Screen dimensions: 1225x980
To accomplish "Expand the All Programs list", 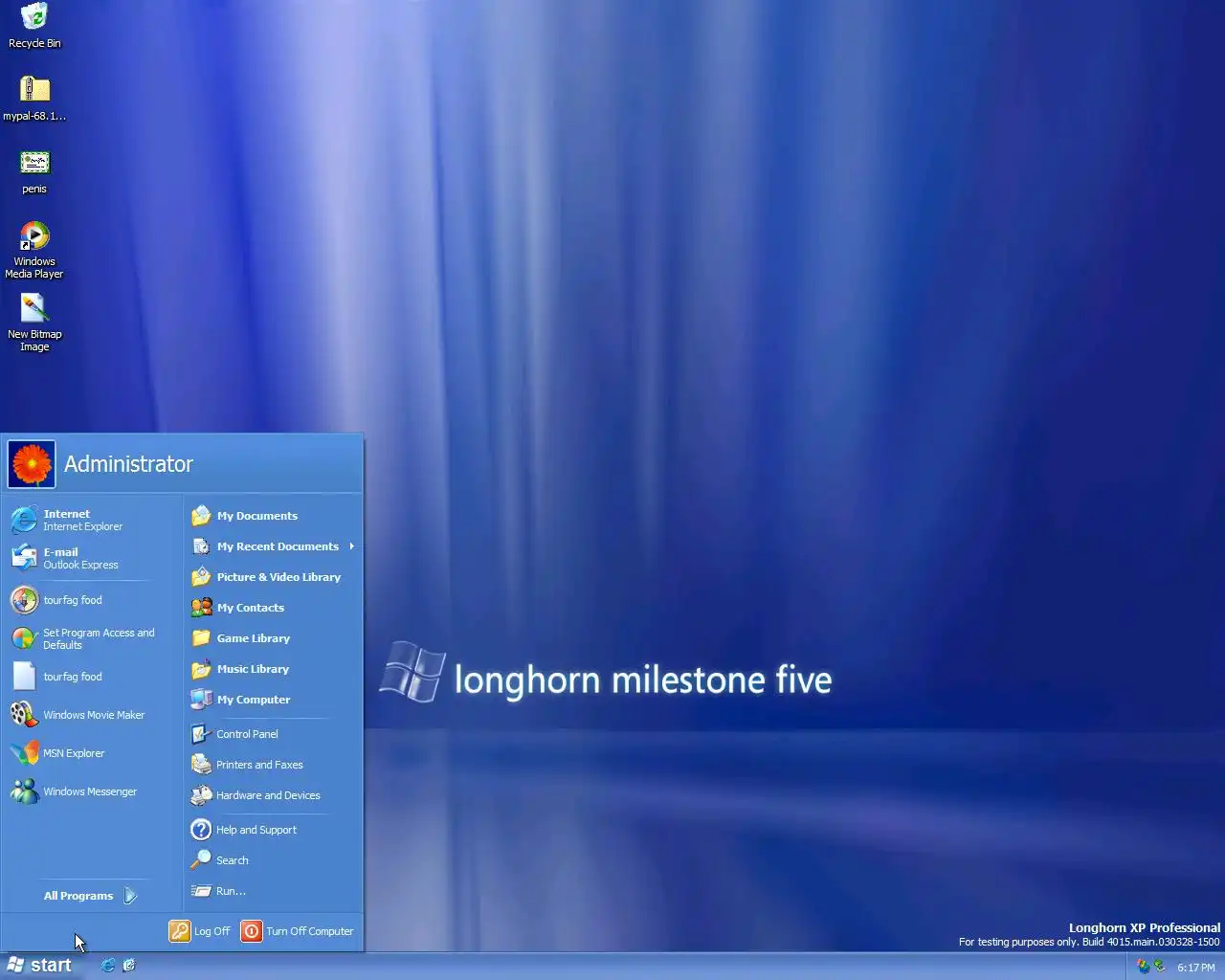I will pos(92,896).
